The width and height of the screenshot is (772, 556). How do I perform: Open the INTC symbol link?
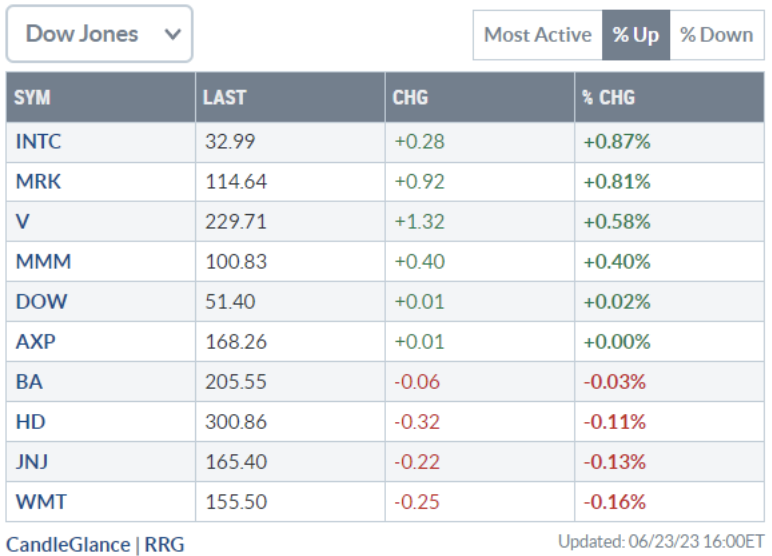click(x=38, y=142)
